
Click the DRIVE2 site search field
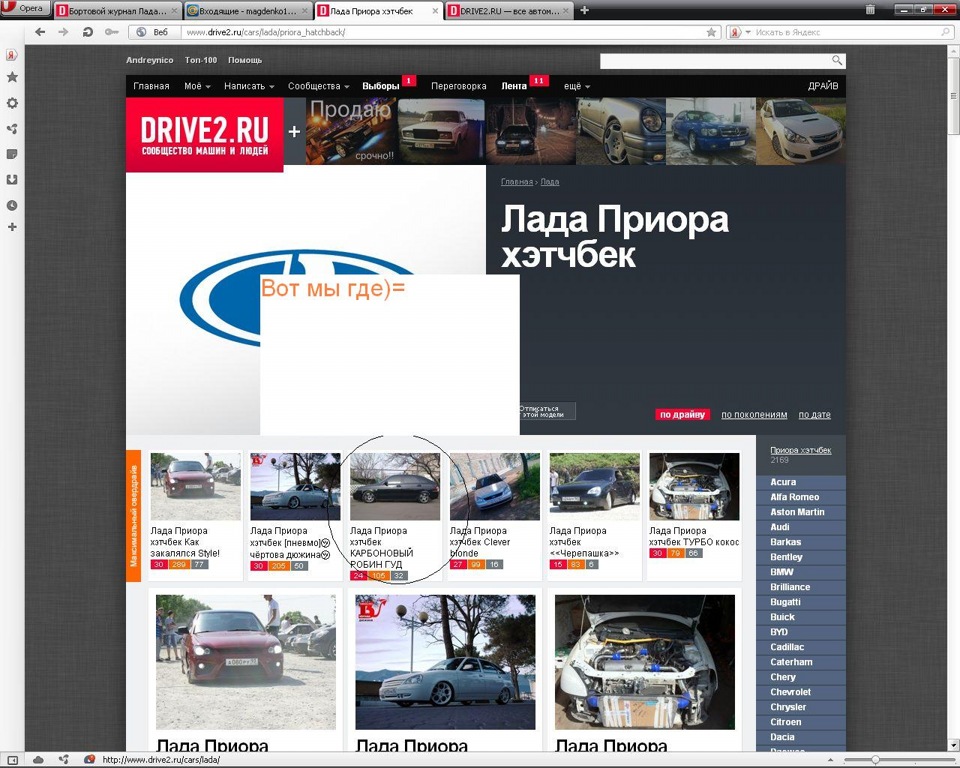(715, 61)
